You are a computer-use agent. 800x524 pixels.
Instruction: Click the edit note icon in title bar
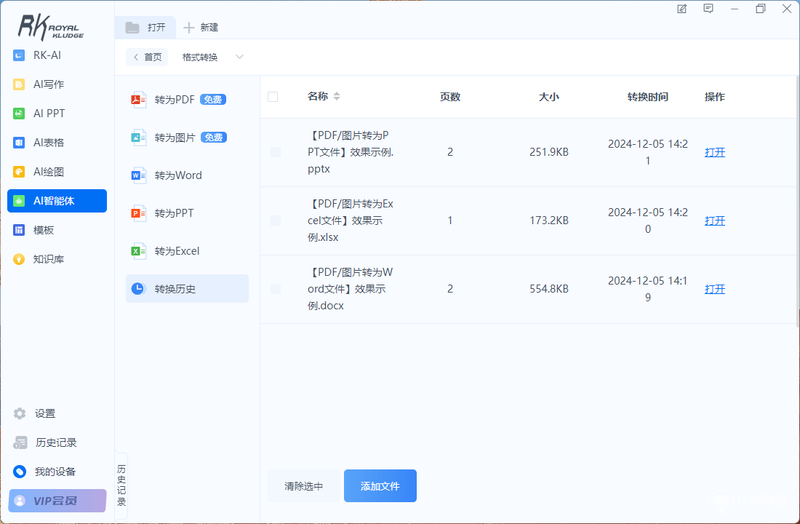click(682, 9)
